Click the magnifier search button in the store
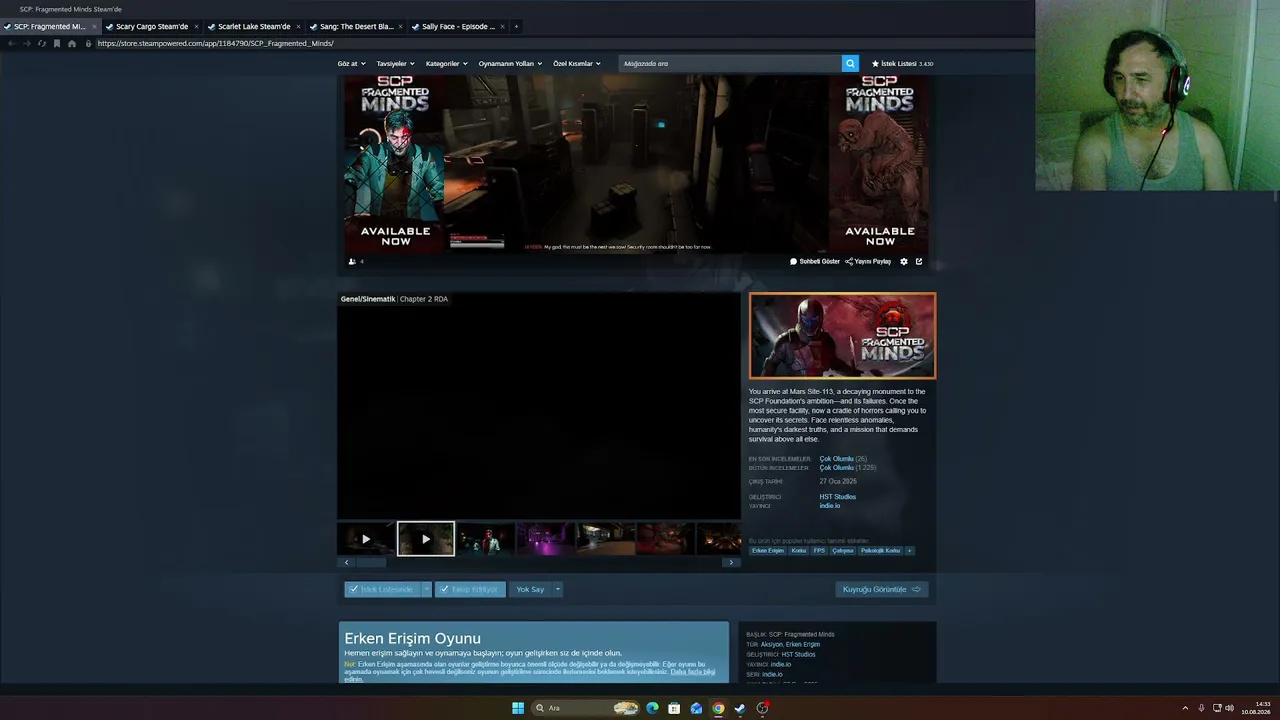The height and width of the screenshot is (720, 1280). coord(850,63)
